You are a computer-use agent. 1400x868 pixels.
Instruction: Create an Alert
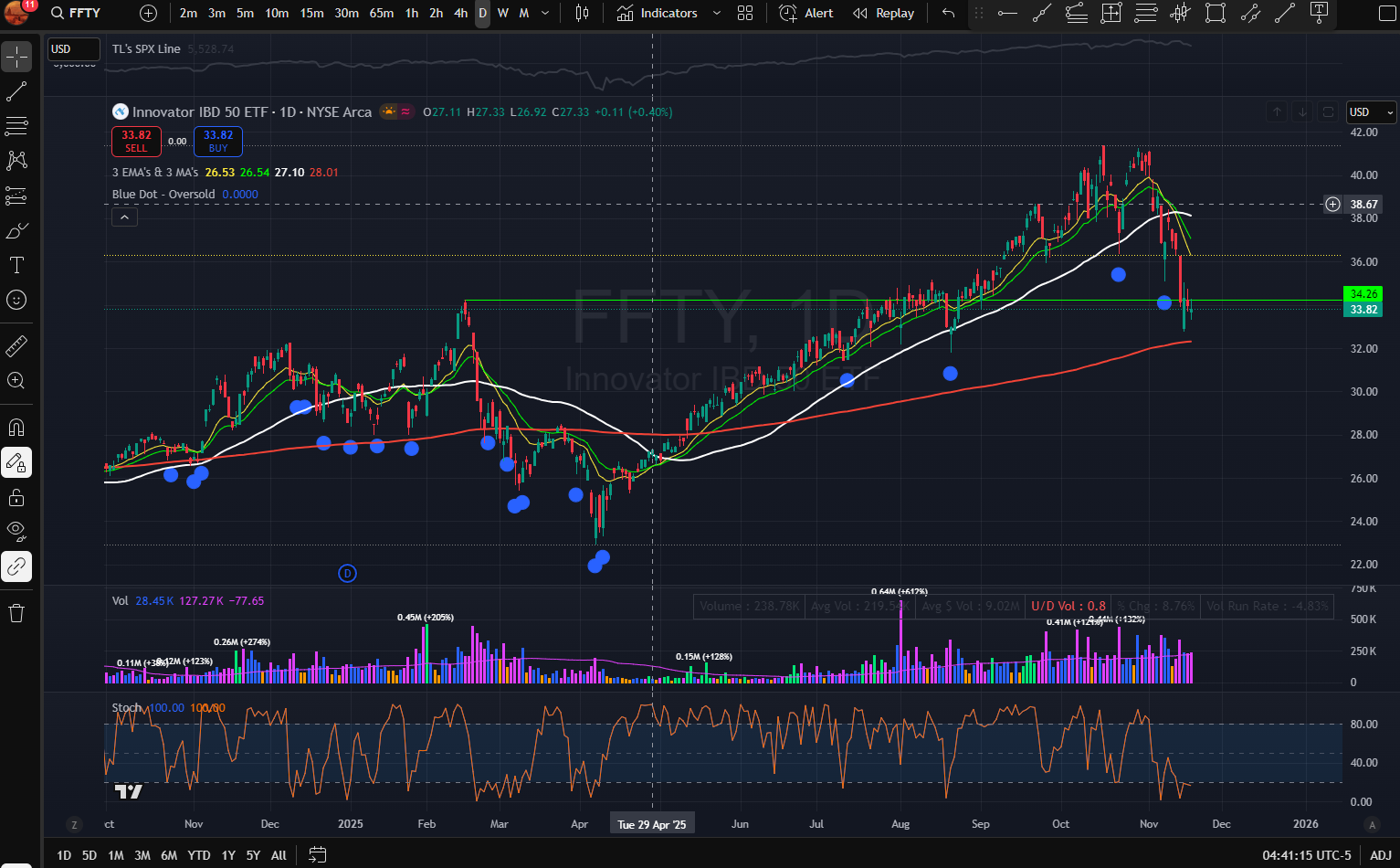(x=806, y=13)
